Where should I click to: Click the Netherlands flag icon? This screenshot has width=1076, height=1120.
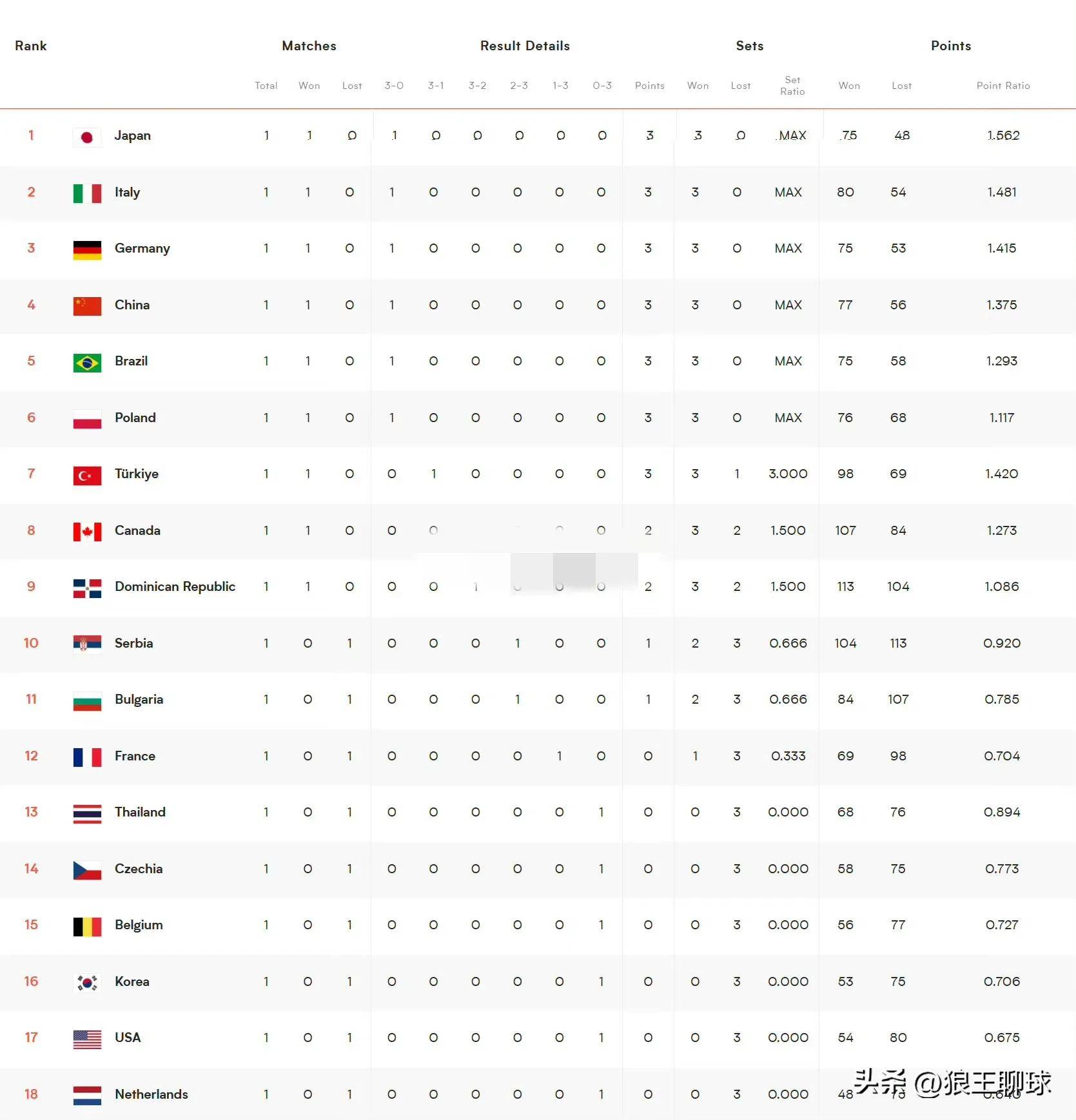(87, 1096)
